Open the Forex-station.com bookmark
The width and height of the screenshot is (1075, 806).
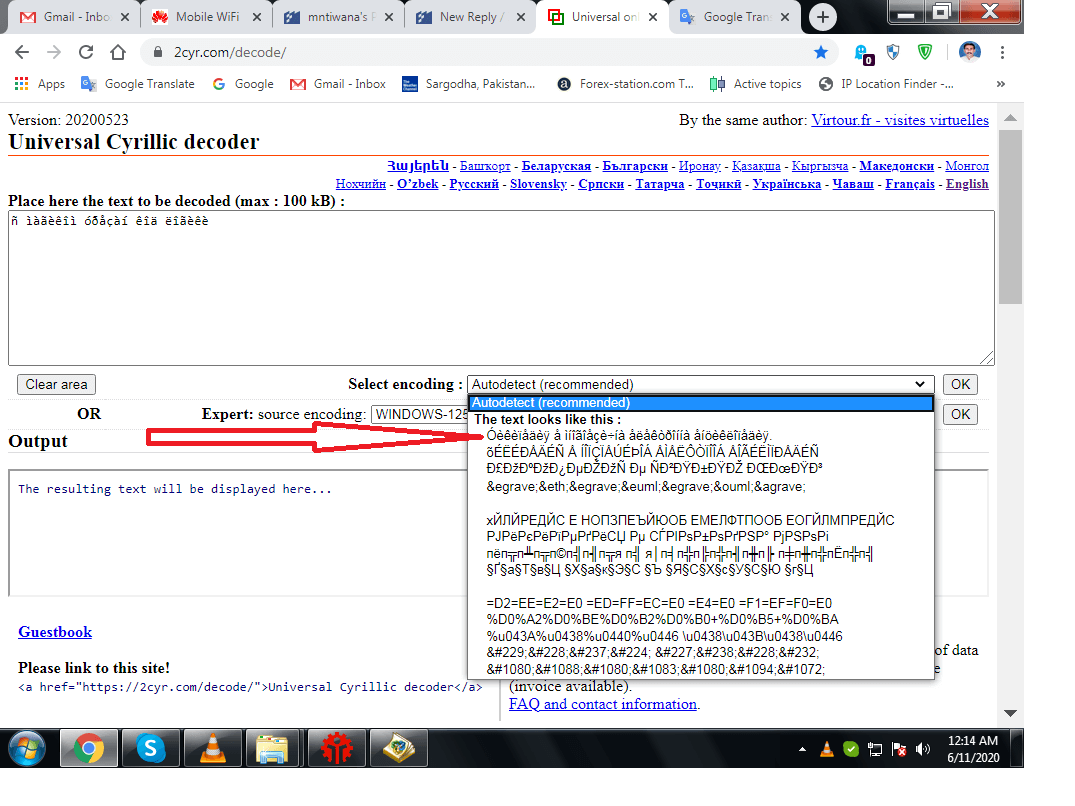coord(625,84)
